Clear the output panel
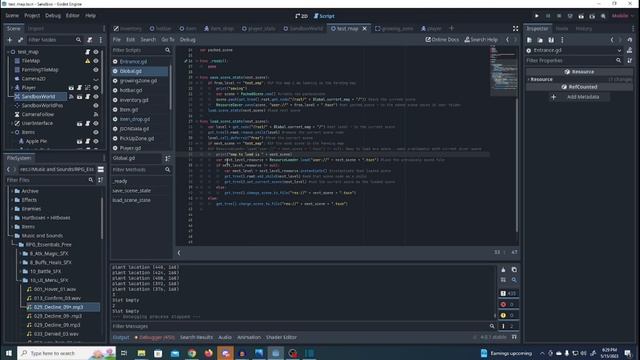 pyautogui.click(x=503, y=270)
